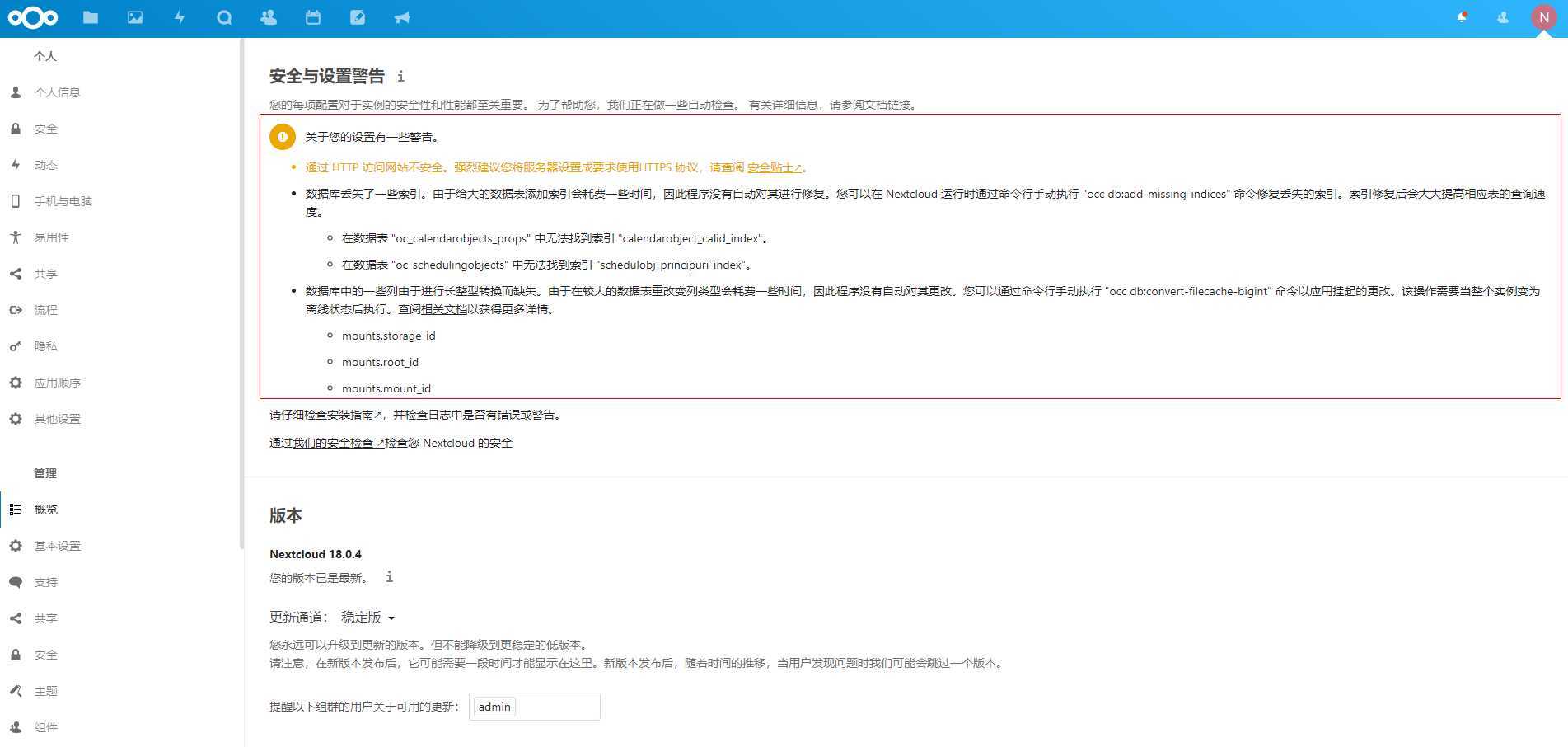Open 个人信息 personal settings

point(120,92)
